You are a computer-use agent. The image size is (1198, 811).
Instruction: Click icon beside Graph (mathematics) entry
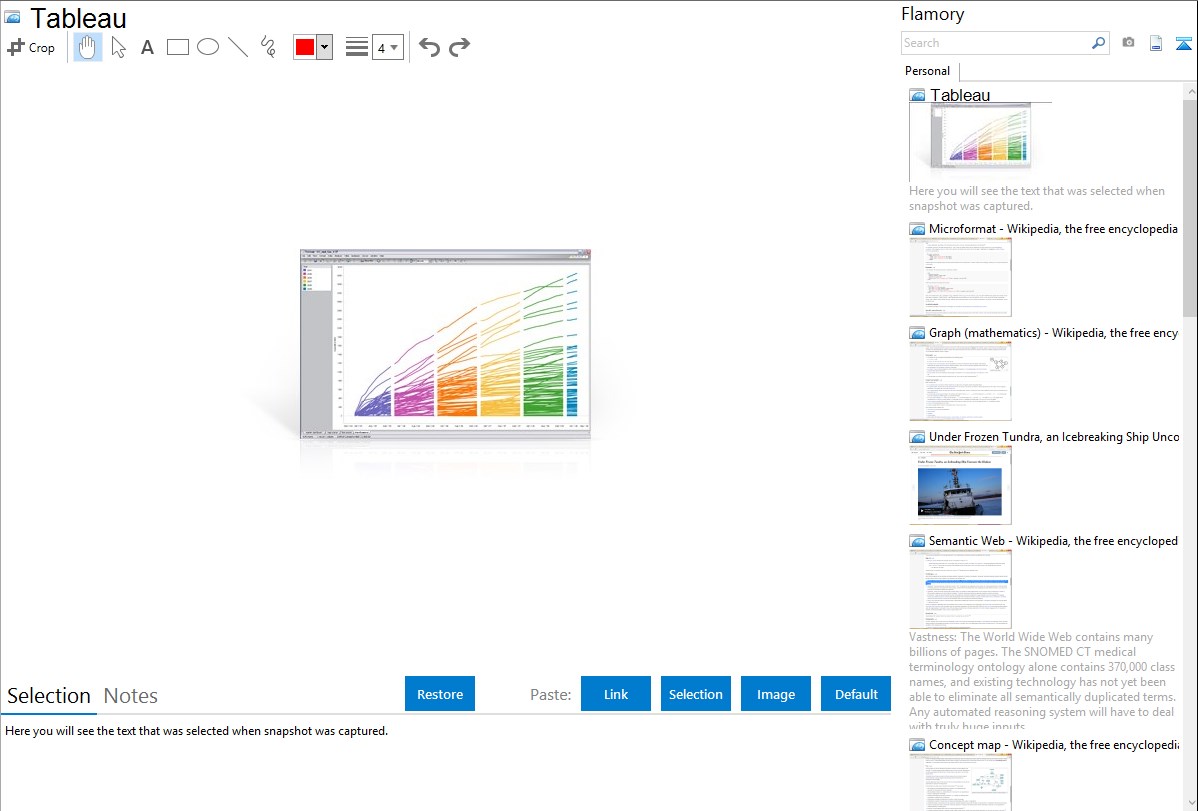coord(917,333)
